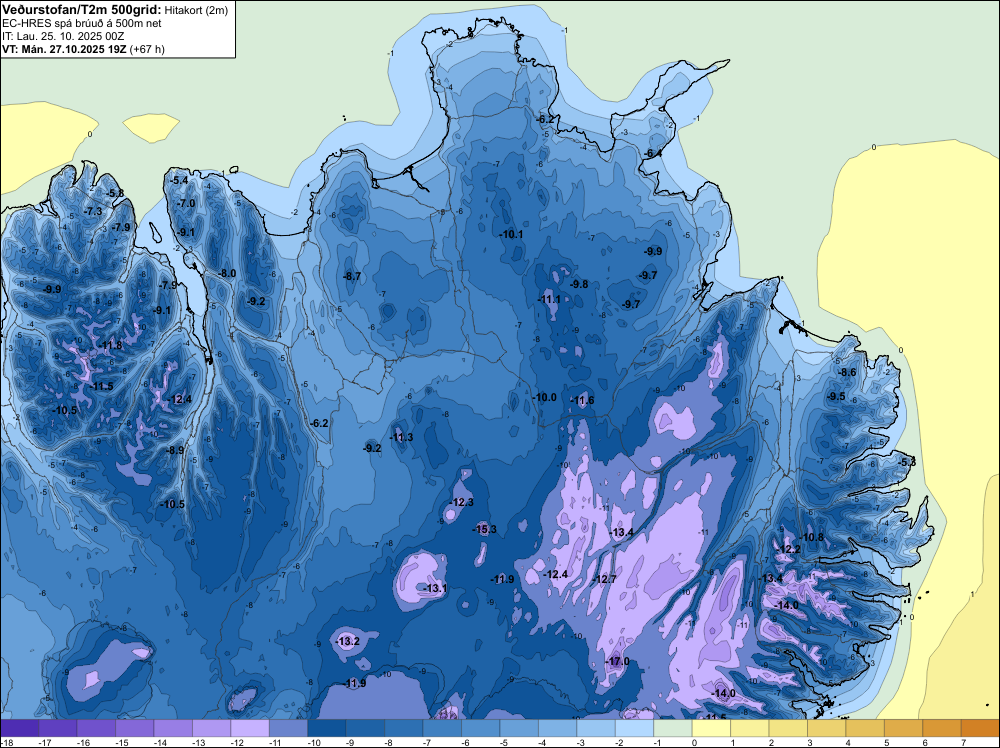This screenshot has height=748, width=1000.
Task: Click the -10.8 temperature value
Action: [812, 537]
